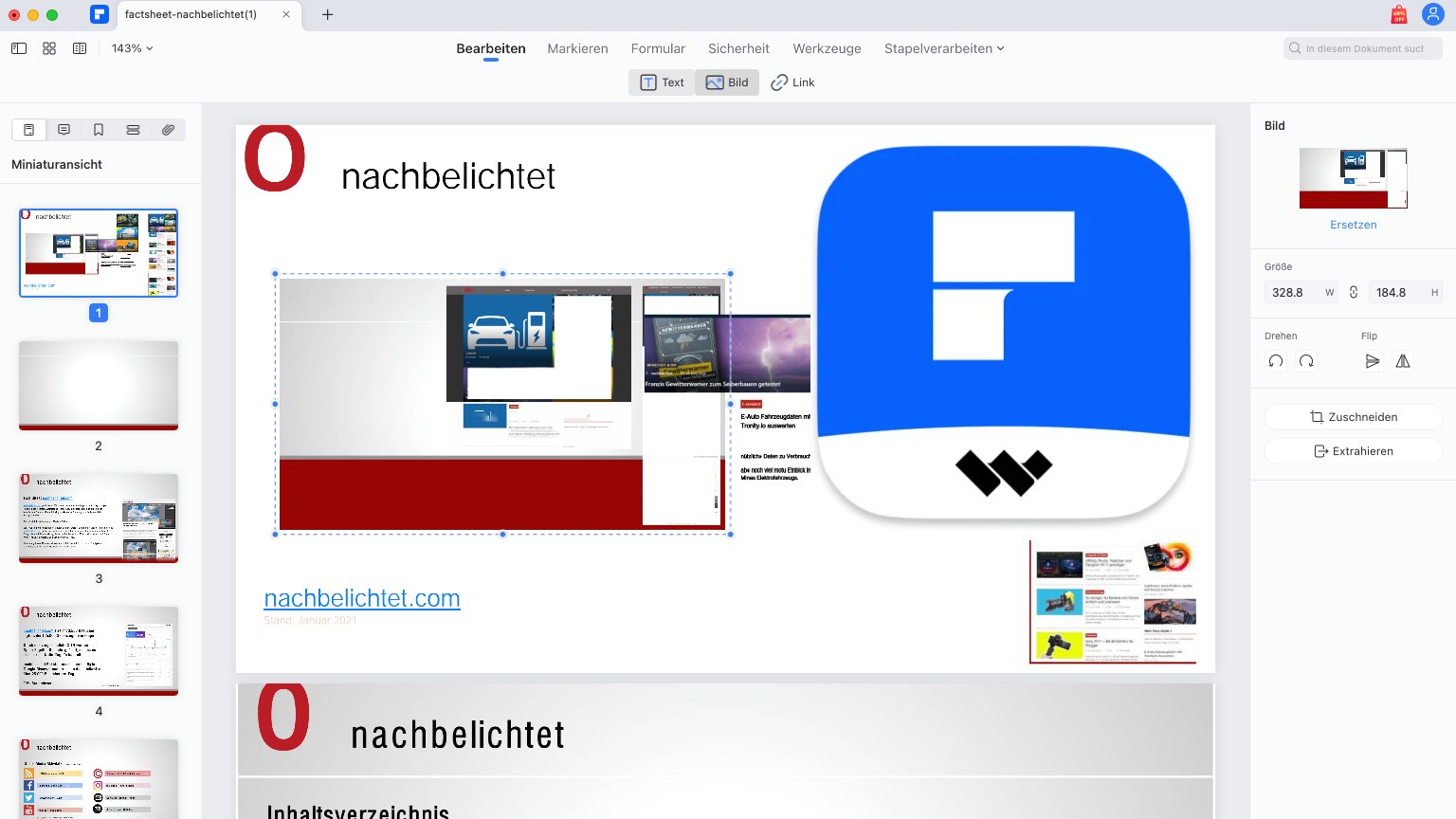Open the search field in the toolbar
The width and height of the screenshot is (1456, 819).
(x=1362, y=48)
